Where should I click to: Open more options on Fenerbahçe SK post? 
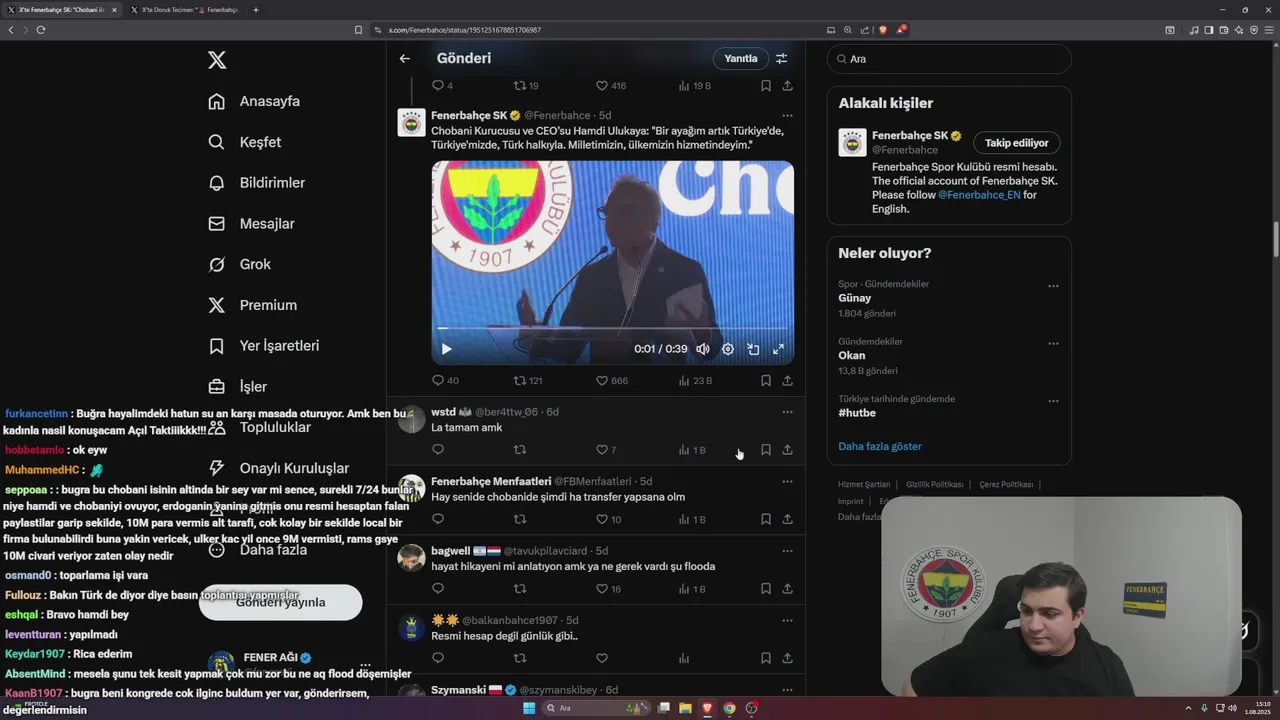click(x=787, y=116)
